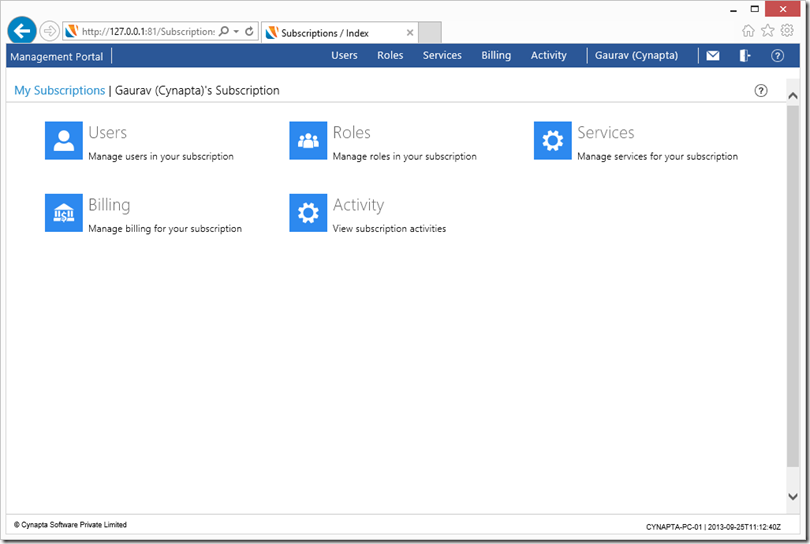Click the Management Portal title link
Image resolution: width=810 pixels, height=544 pixels.
point(57,56)
